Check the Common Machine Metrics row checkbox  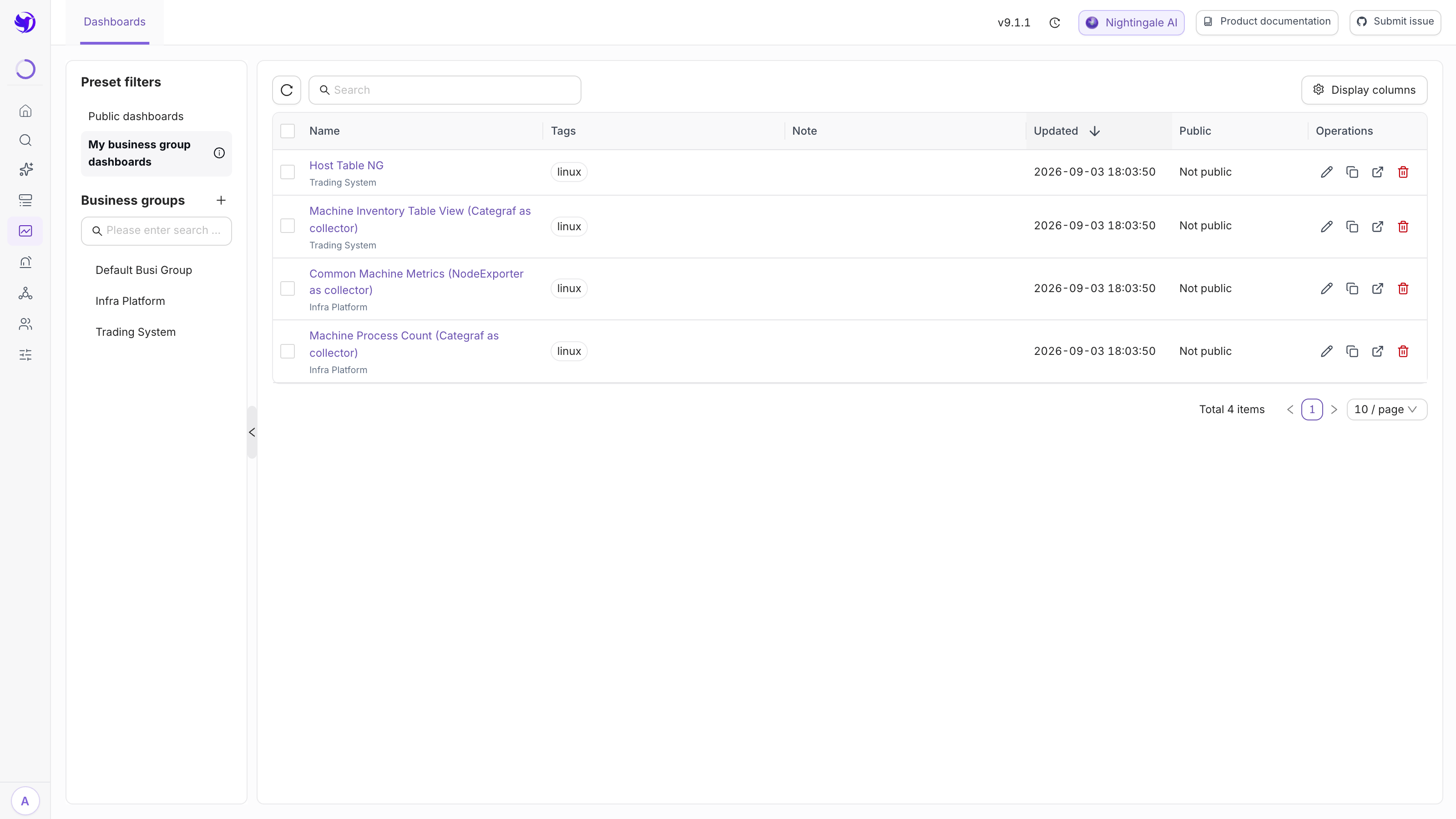288,288
